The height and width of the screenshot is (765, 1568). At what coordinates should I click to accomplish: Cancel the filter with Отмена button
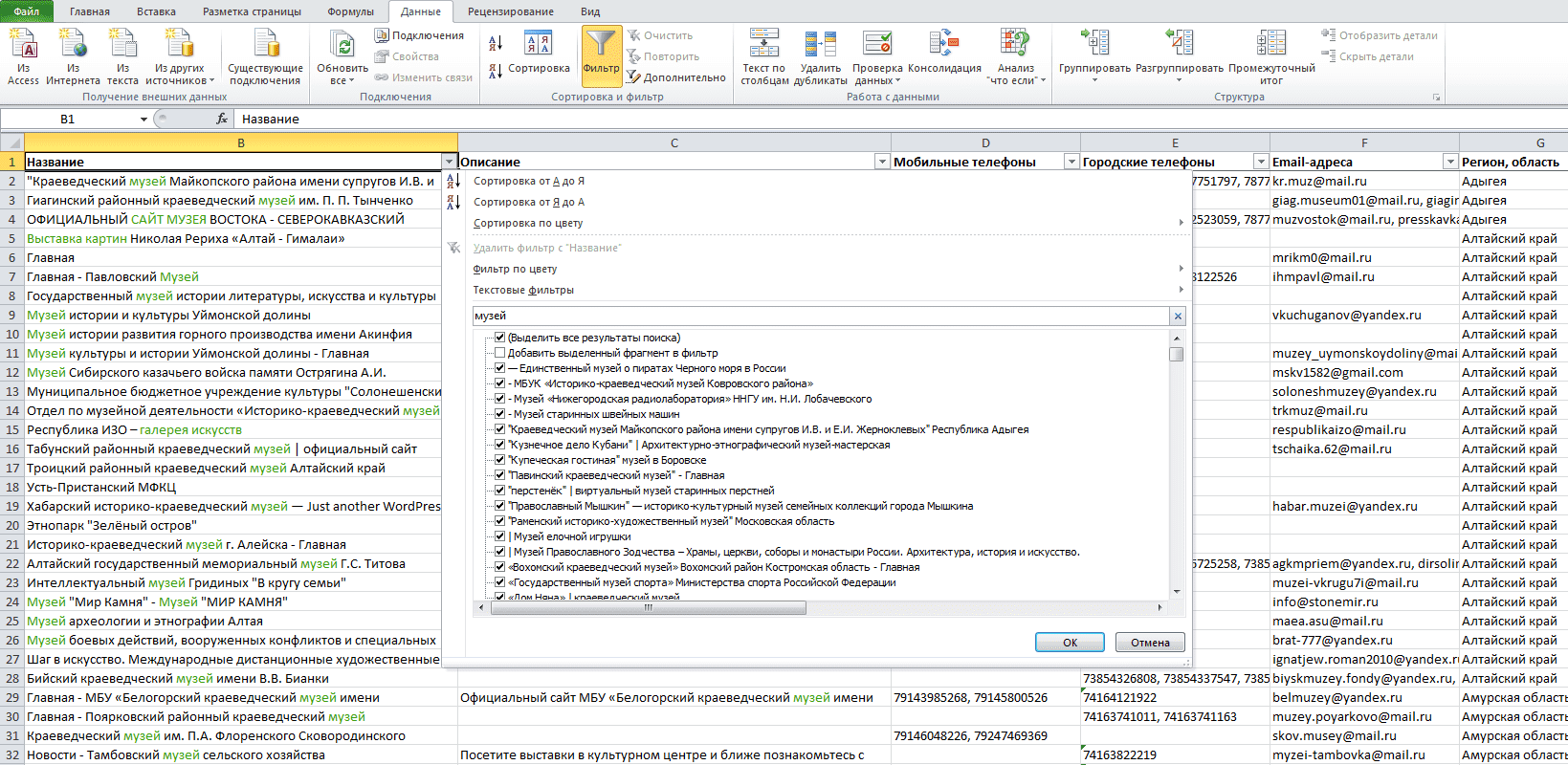1150,643
